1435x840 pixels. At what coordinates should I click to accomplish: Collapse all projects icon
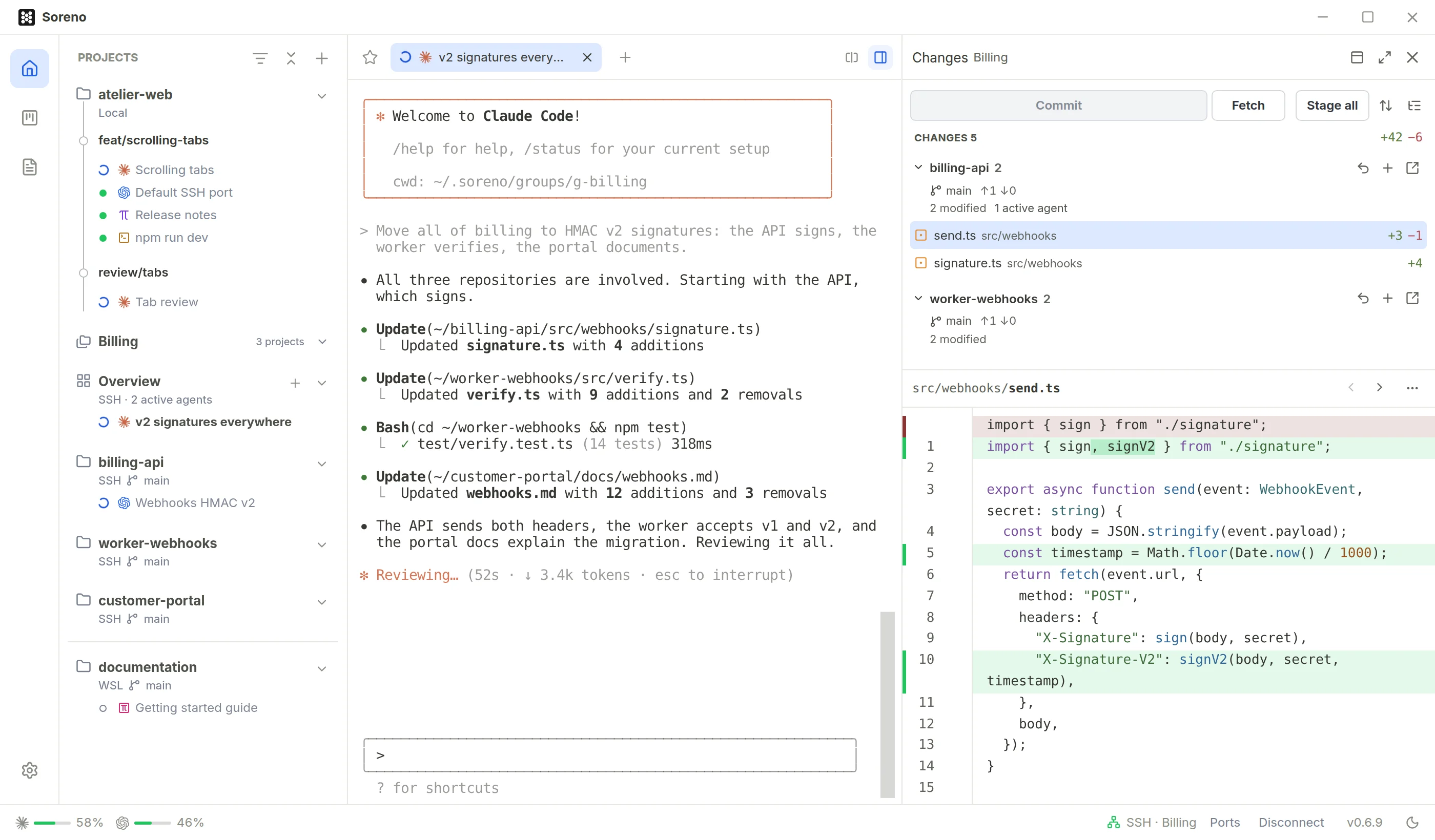[291, 58]
